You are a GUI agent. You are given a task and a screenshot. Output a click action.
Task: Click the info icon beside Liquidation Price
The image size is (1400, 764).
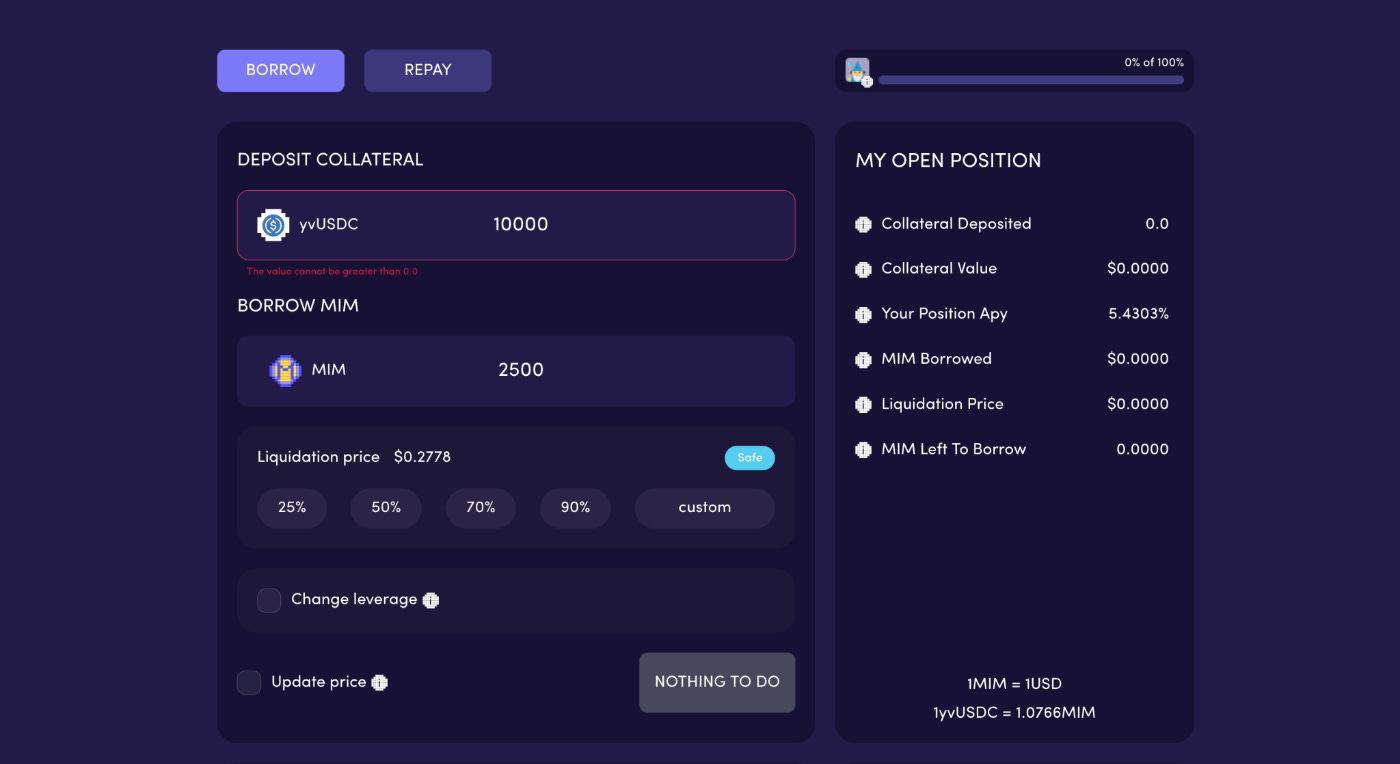(x=864, y=405)
